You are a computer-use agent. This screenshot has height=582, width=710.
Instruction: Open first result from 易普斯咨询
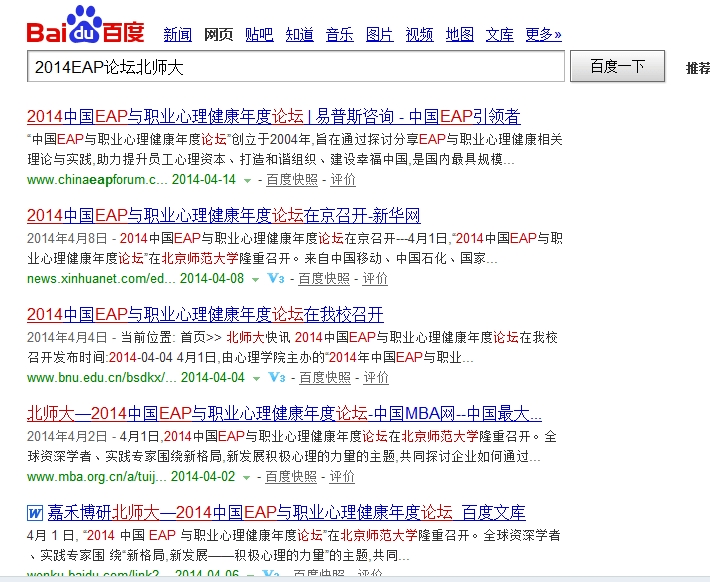273,117
